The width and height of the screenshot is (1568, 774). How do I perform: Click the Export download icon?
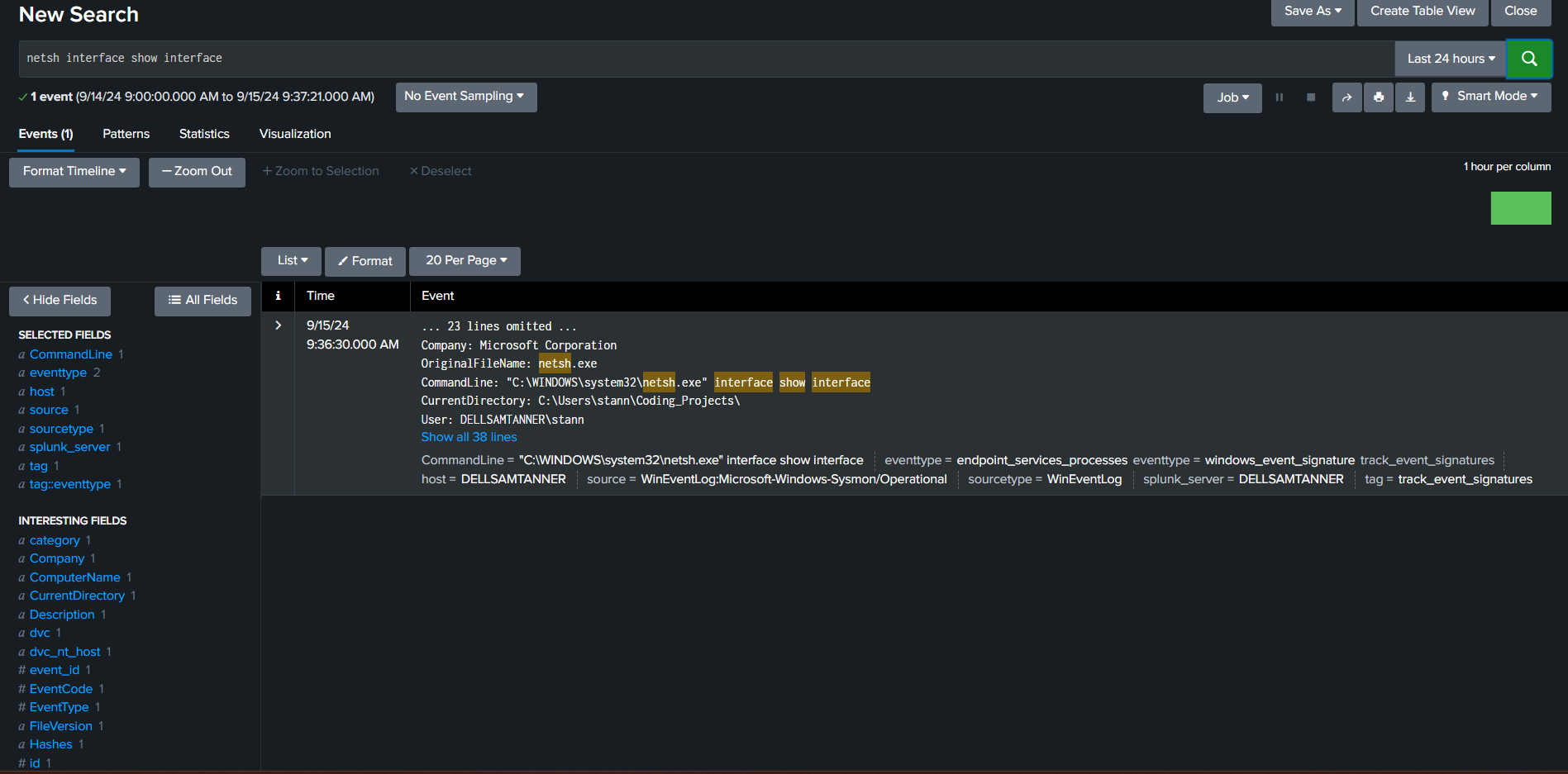(x=1410, y=97)
